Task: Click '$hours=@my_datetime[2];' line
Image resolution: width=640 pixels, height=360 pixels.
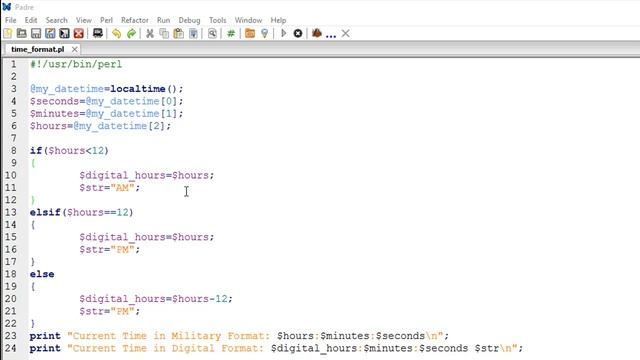Action: (x=100, y=126)
